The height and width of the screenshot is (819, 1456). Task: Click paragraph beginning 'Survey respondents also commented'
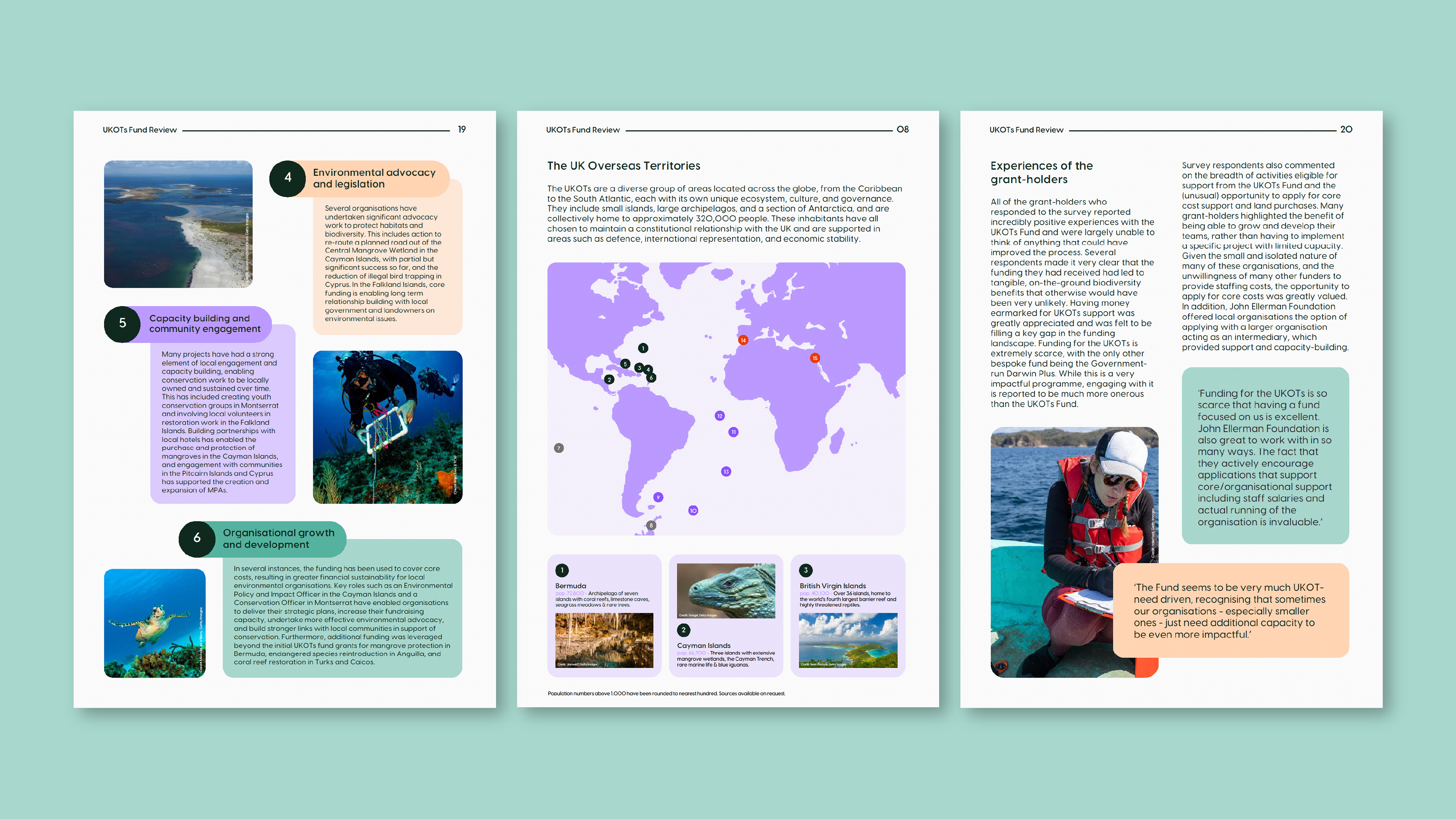click(x=1265, y=256)
